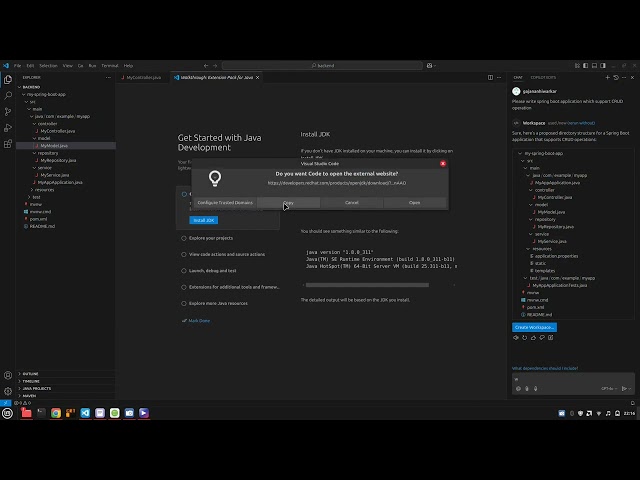Click the Explorer panel more actions ellipsis
The image size is (640, 480).
(x=108, y=78)
